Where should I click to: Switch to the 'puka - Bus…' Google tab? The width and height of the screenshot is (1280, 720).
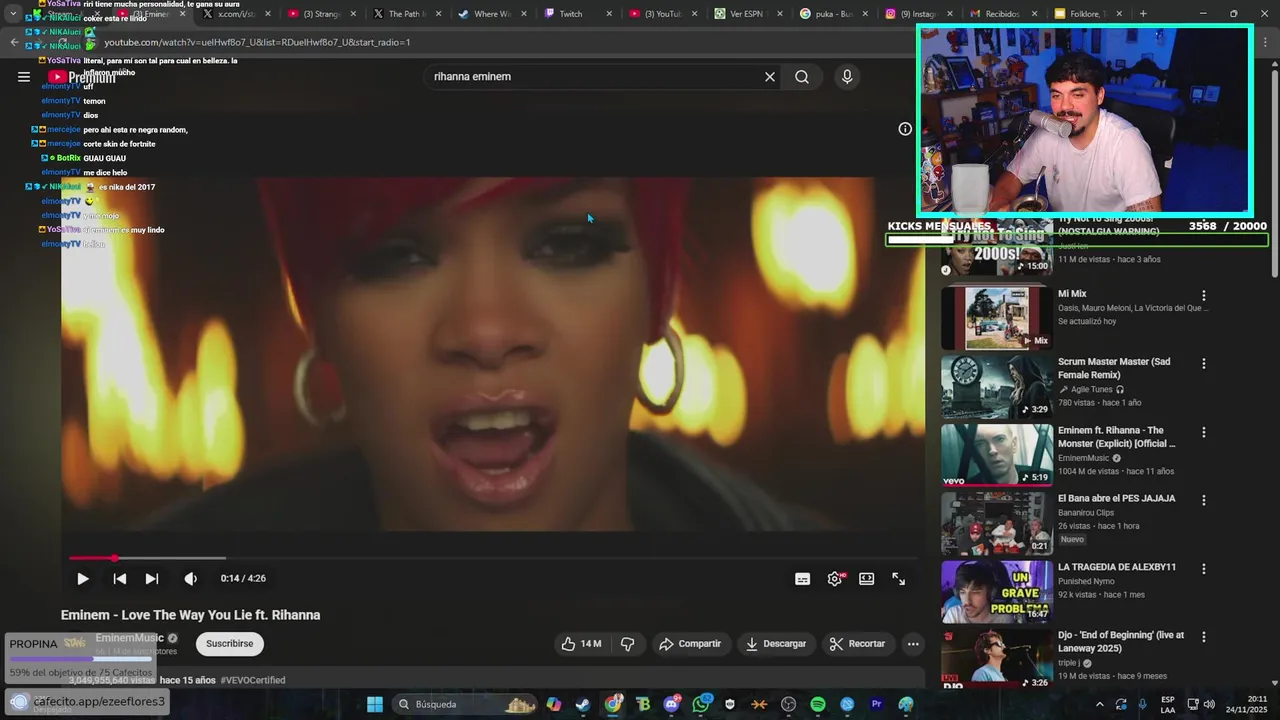pos(833,14)
